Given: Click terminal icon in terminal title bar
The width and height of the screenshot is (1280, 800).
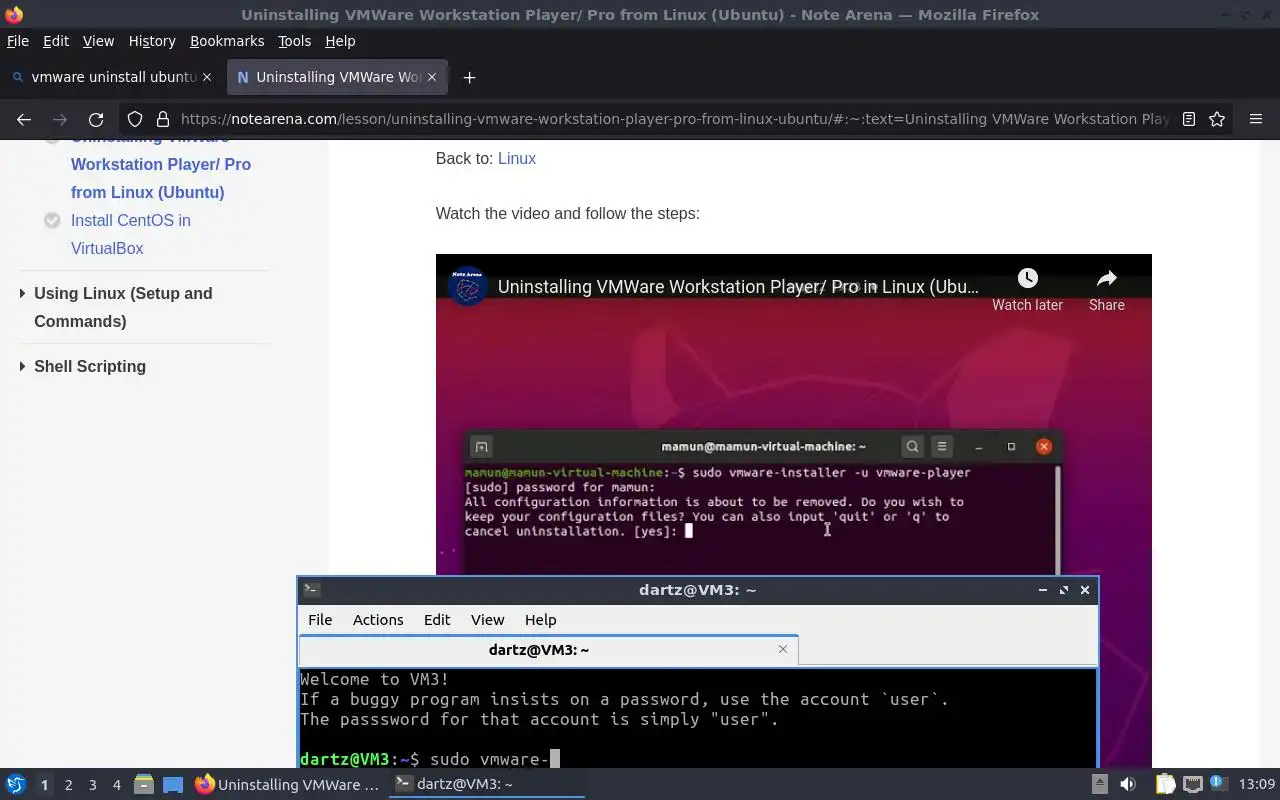Looking at the screenshot, I should click(311, 590).
